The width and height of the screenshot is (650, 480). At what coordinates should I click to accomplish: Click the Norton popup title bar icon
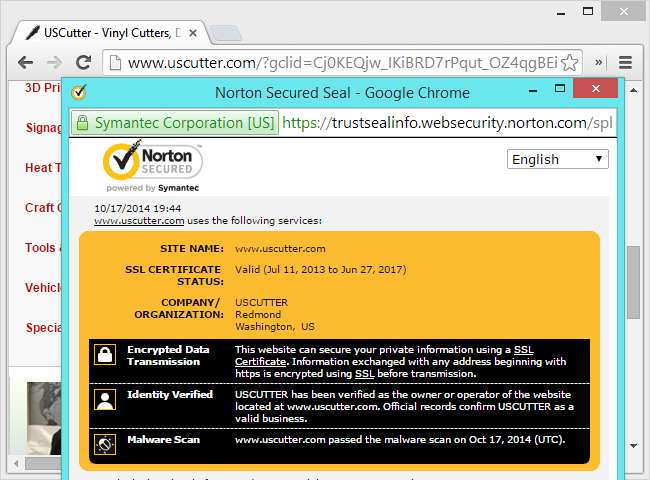(78, 93)
